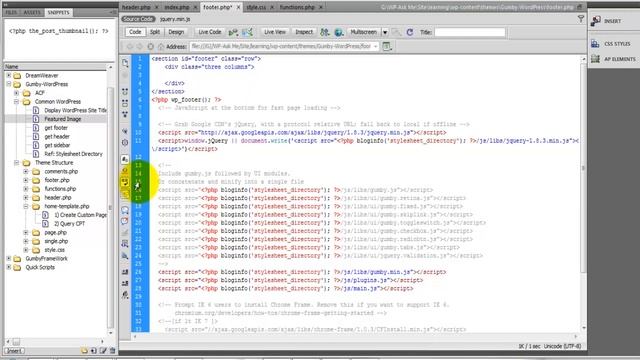Screen dimensions: 640x360
Task: Click the validation icon beside Live Code
Action: tap(233, 32)
